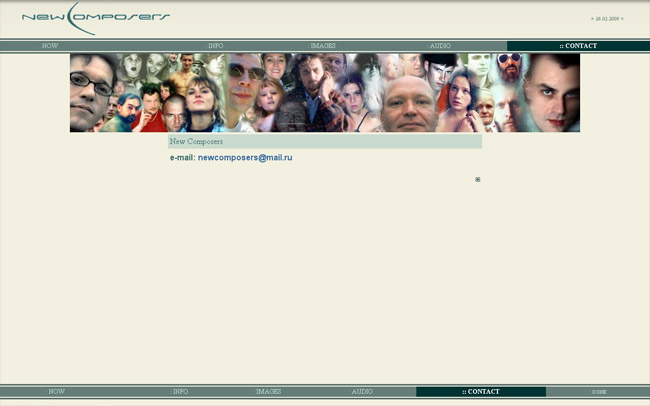Viewport: 650px width, 406px height.
Task: Go to IMAGES in the bottom navigation bar
Action: (x=268, y=391)
